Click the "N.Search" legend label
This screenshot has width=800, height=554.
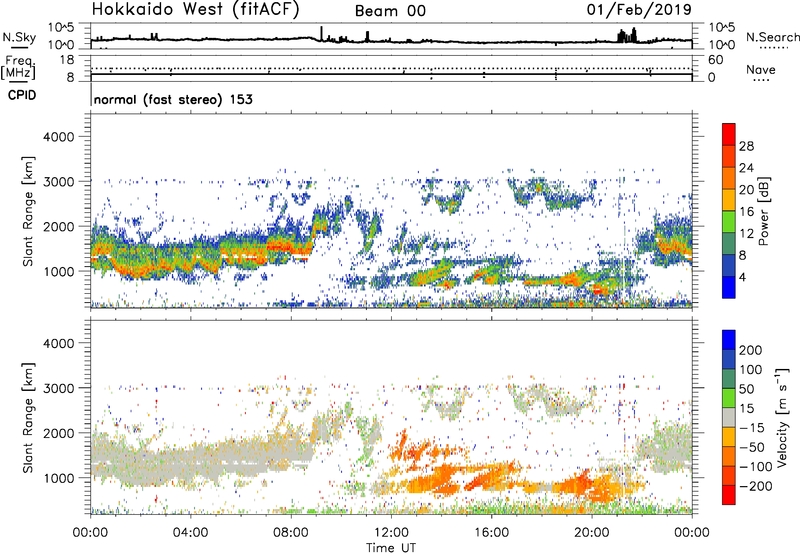tap(772, 37)
